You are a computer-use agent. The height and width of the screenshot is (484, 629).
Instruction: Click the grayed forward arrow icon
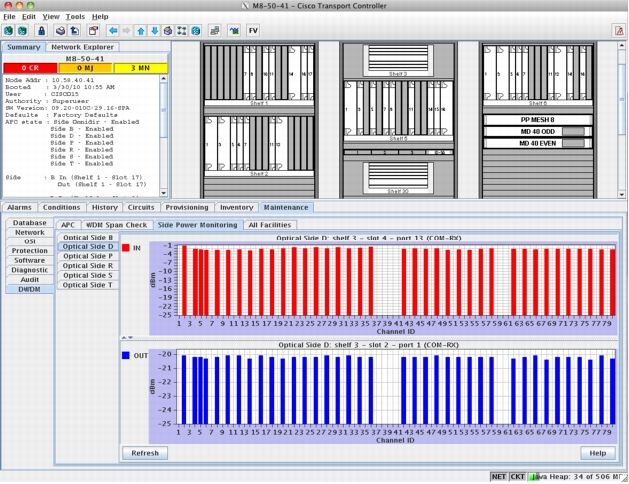(x=126, y=30)
